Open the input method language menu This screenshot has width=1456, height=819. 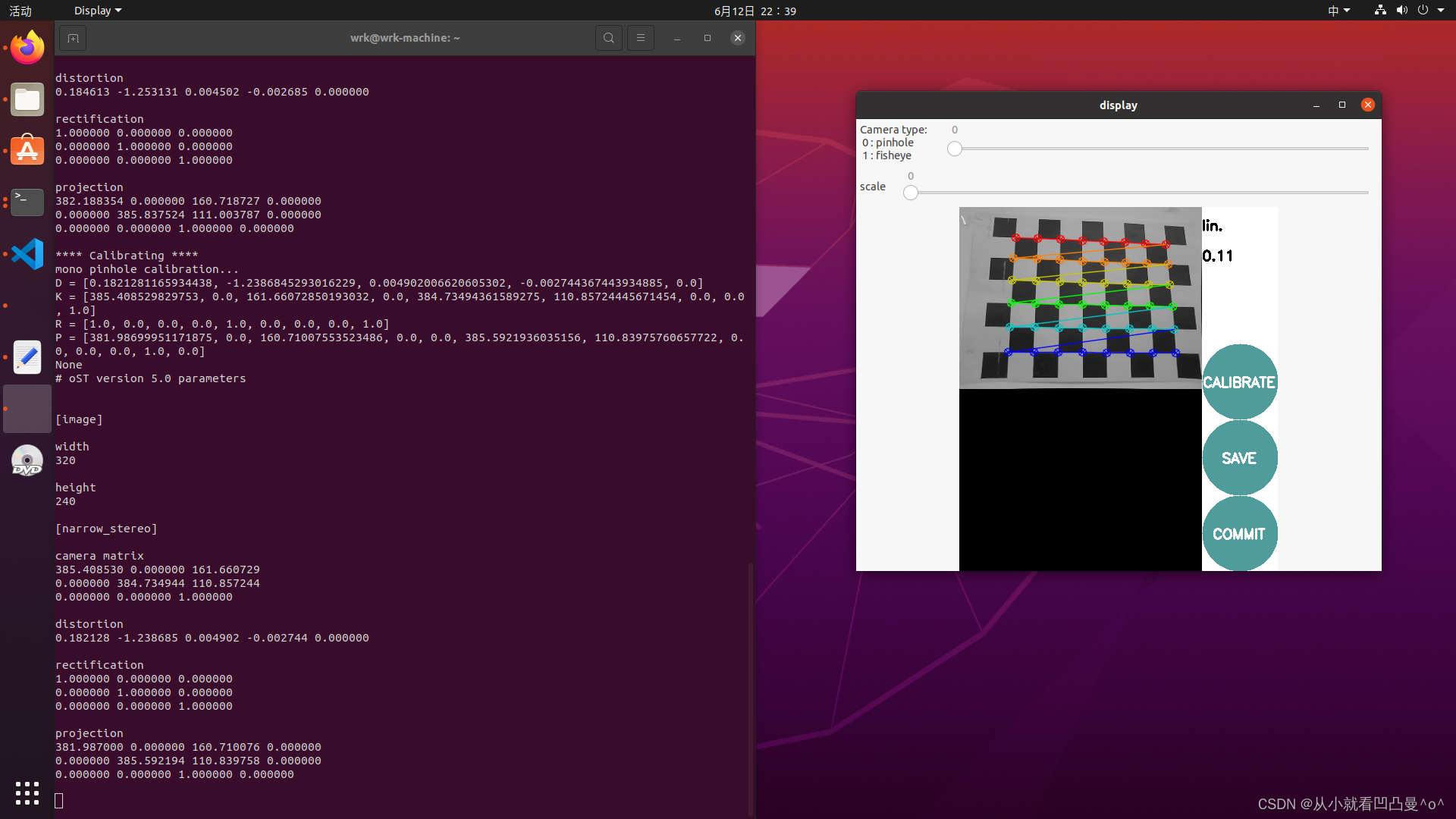pos(1338,11)
